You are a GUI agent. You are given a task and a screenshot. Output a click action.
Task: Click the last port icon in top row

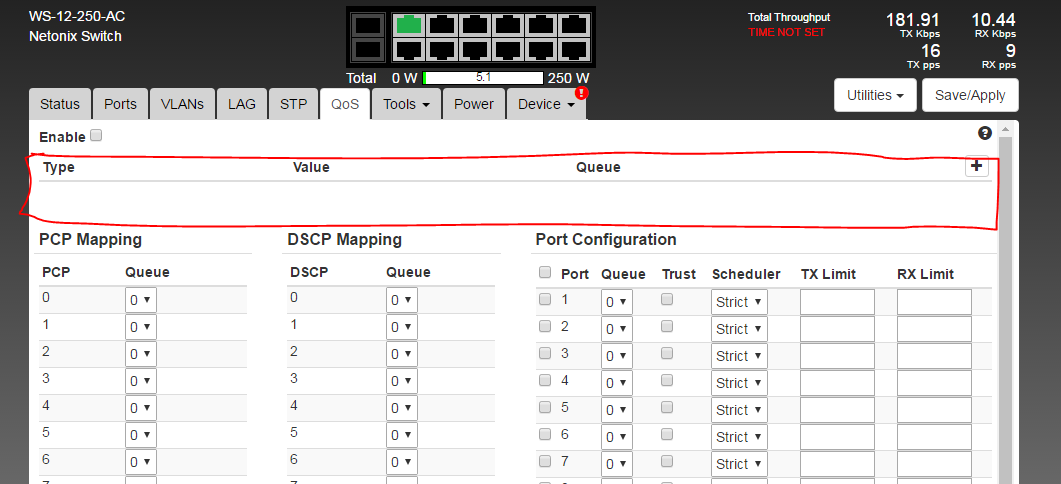pos(573,24)
